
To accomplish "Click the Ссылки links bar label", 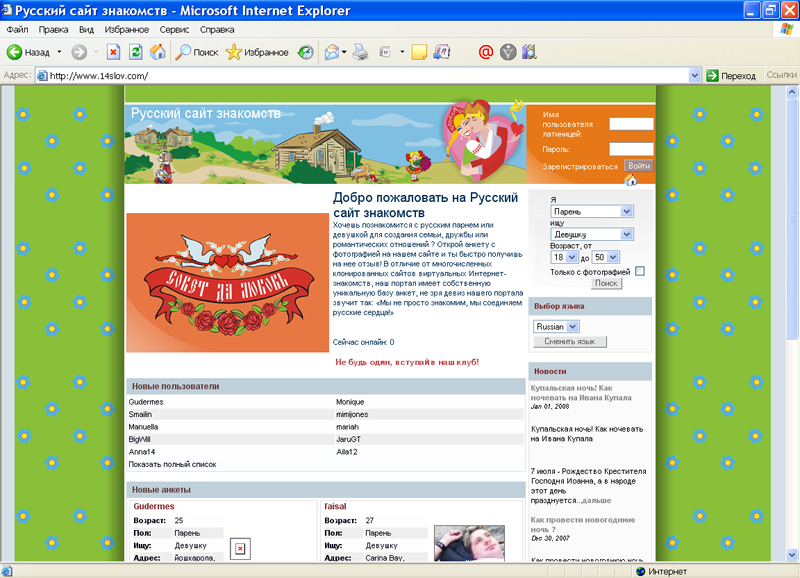I will (781, 75).
